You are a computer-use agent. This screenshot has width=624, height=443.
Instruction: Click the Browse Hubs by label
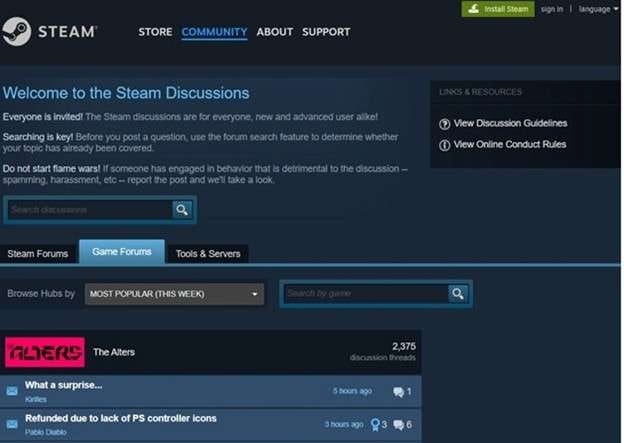pyautogui.click(x=41, y=294)
